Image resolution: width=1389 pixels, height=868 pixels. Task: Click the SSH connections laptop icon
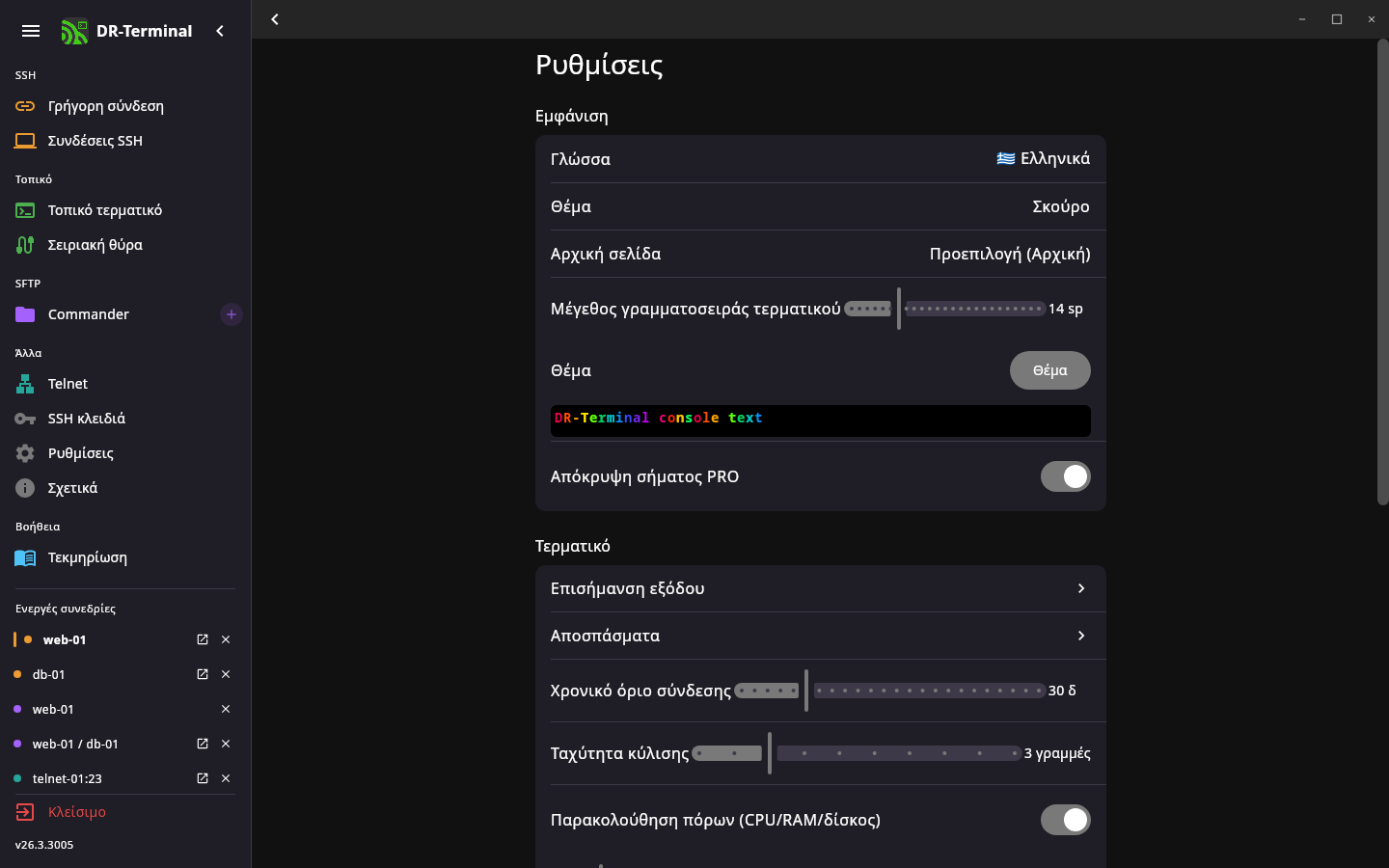(x=25, y=141)
